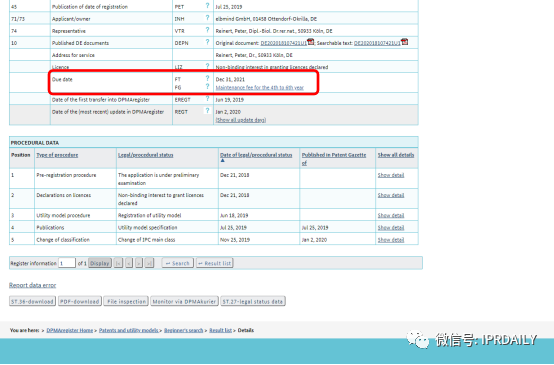
Task: Show detail for Pre-registration procedure row
Action: [x=391, y=175]
